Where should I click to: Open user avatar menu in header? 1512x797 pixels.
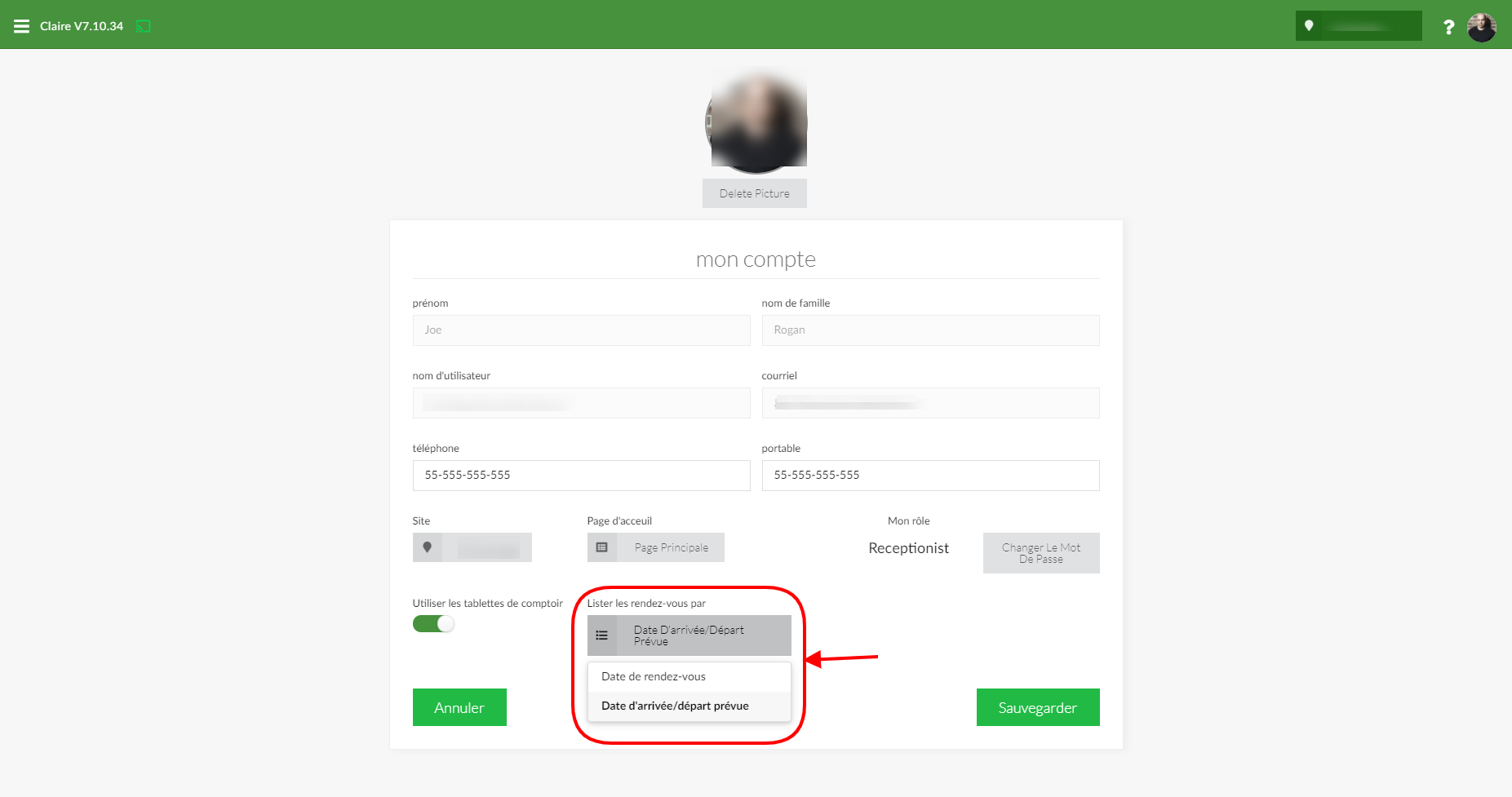(1481, 27)
